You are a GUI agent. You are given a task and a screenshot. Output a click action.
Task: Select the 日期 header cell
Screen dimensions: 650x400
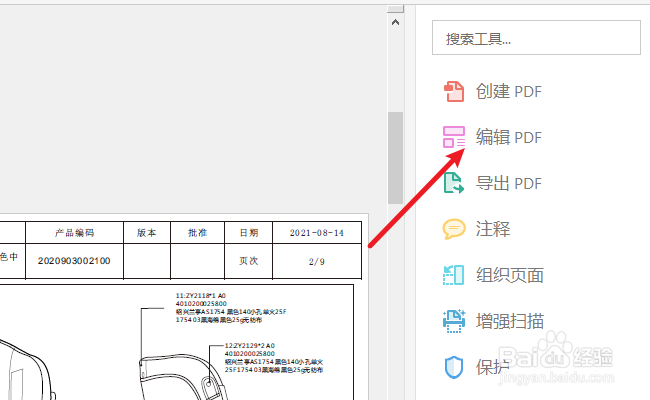click(249, 233)
